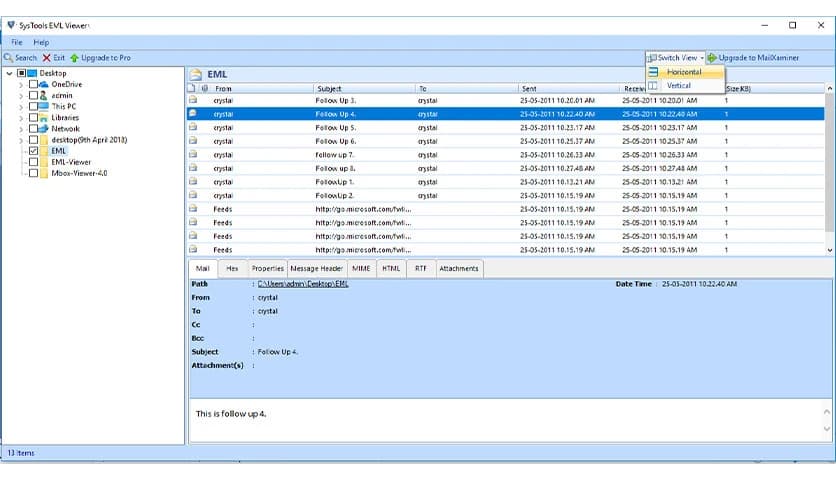
Task: Click the Upgrade to MailXaminer icon
Action: tap(712, 58)
